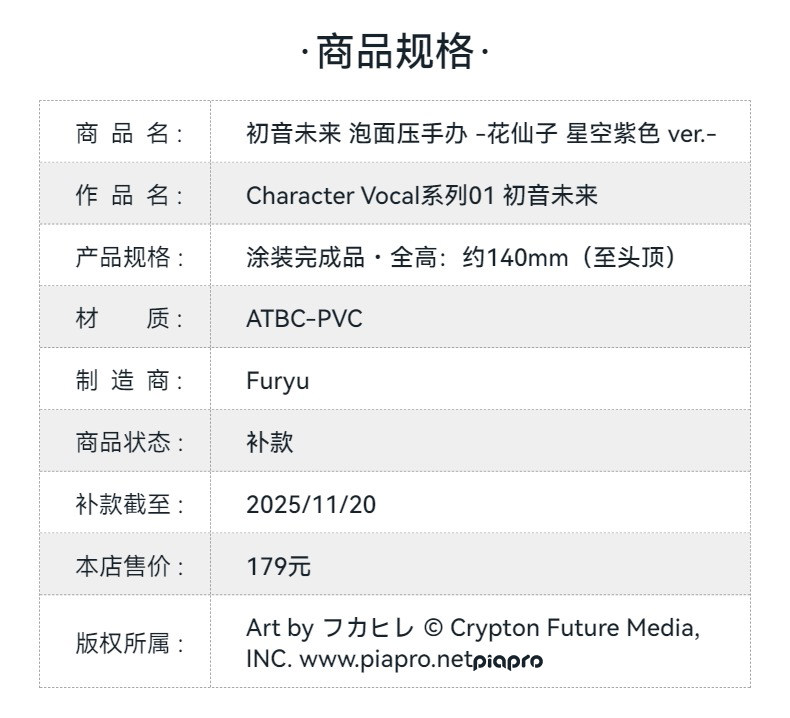Click the piapro logo
Image resolution: width=790 pixels, height=718 pixels.
point(507,661)
